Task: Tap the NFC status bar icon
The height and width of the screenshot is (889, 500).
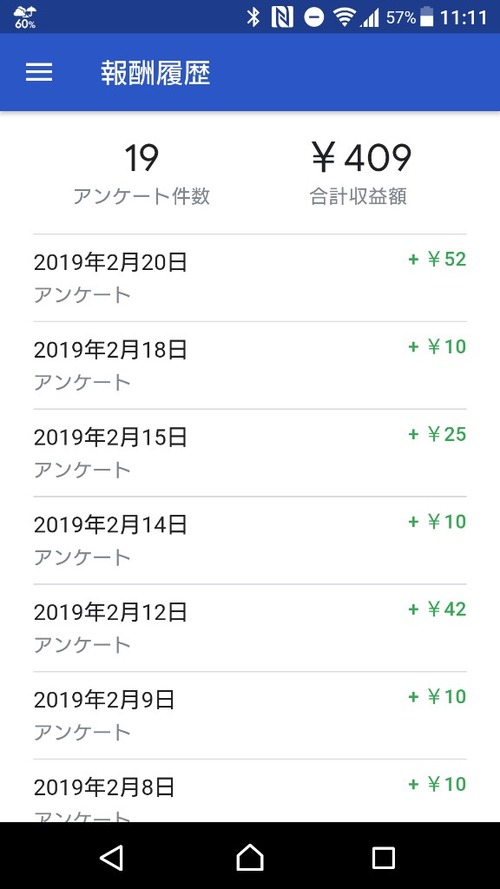Action: [x=282, y=18]
